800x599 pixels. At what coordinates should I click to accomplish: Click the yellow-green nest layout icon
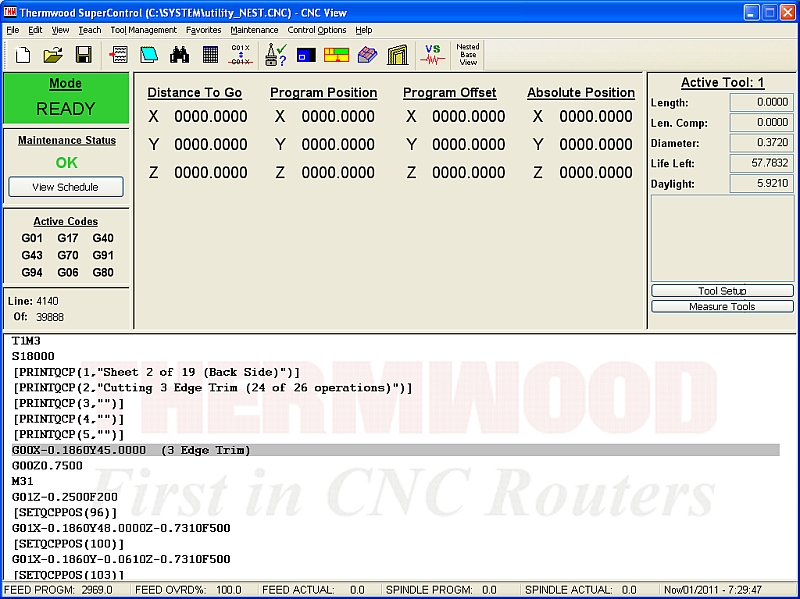[x=336, y=55]
